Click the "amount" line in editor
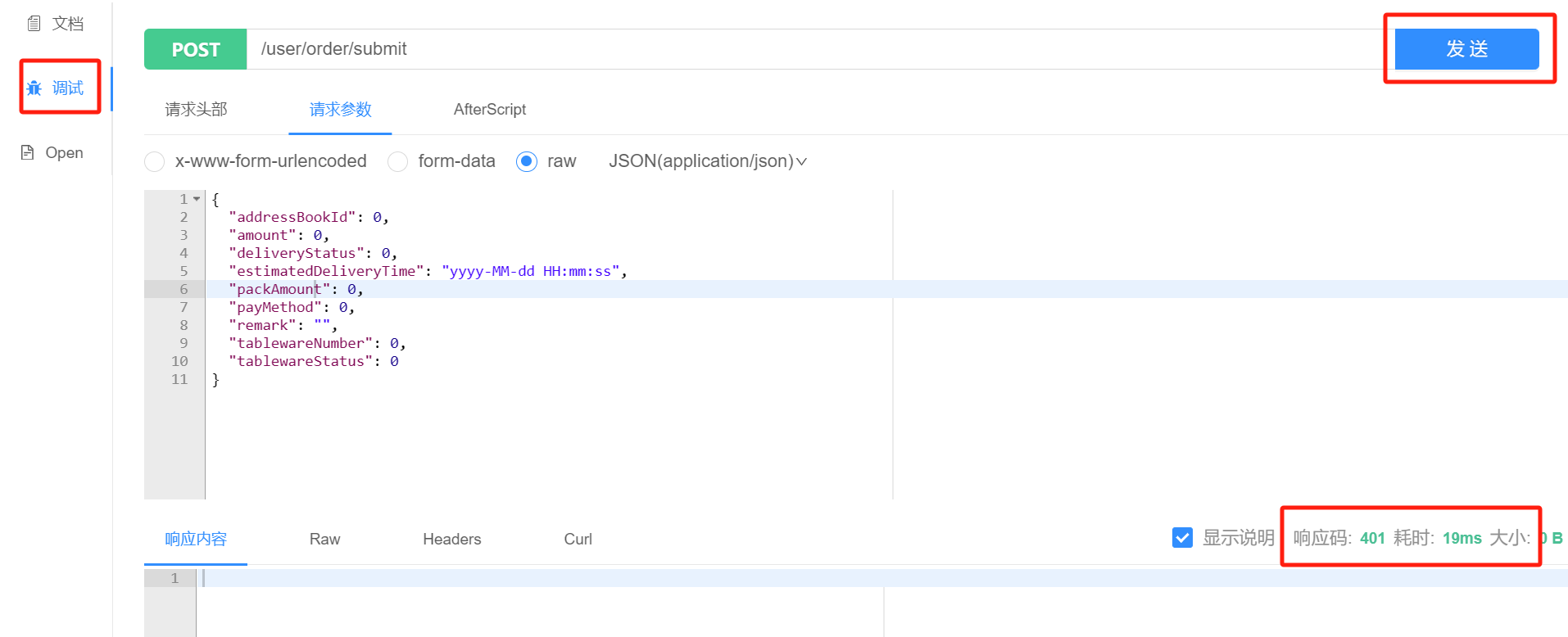Viewport: 1568px width, 637px height. [279, 235]
